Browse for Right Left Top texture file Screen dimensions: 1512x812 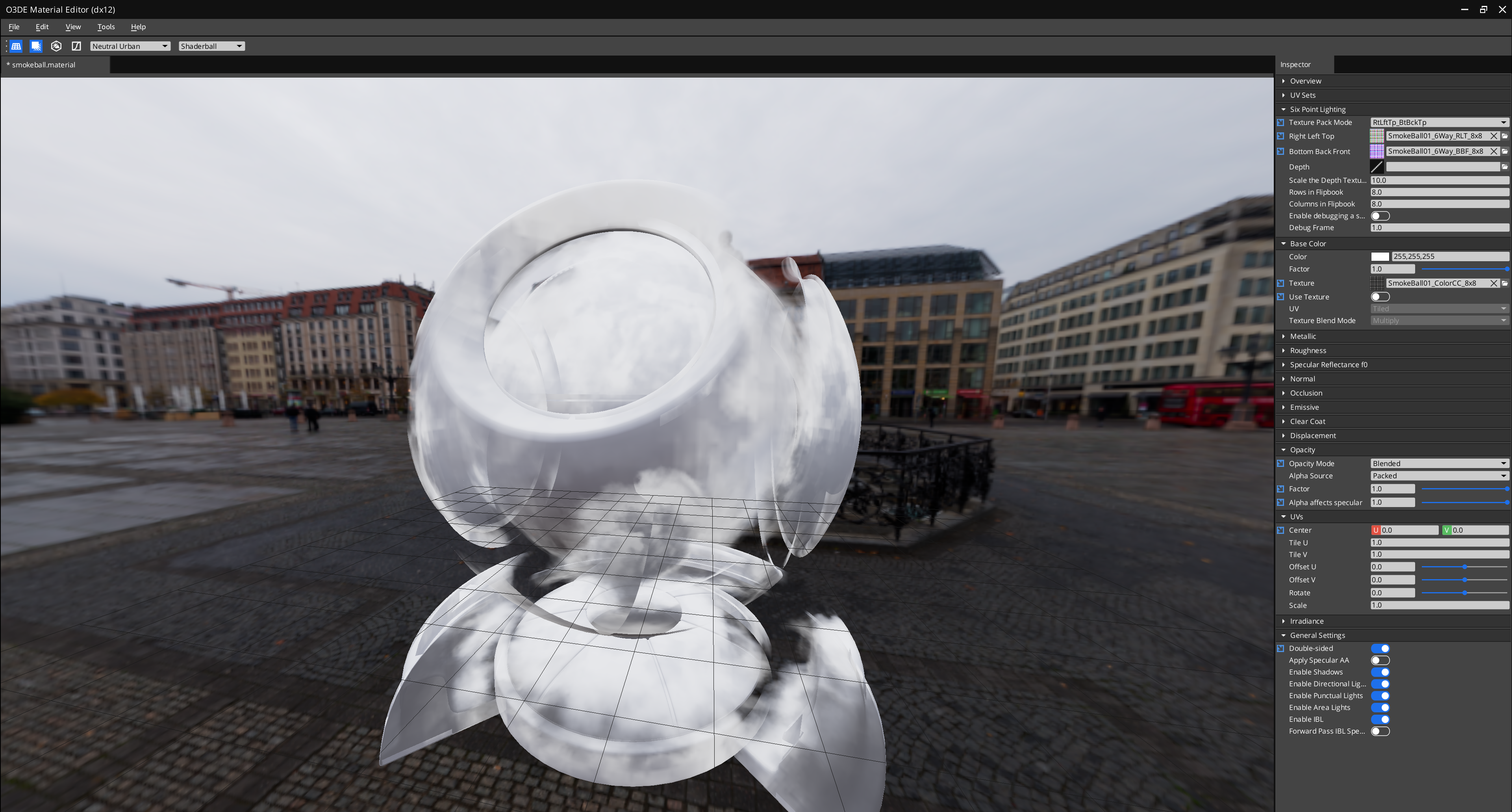1505,136
